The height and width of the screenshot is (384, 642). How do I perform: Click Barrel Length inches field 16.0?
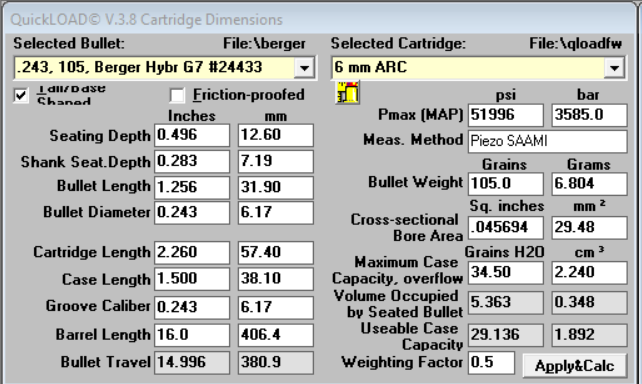192,335
